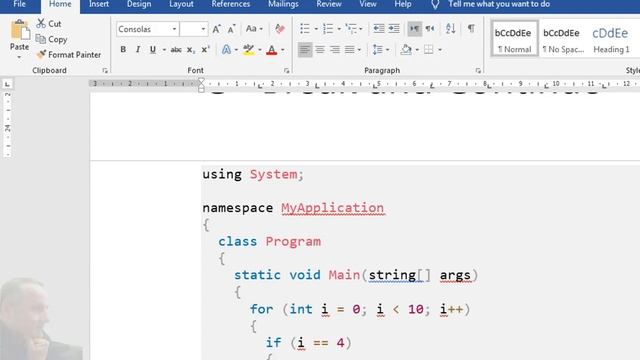Open the shading color dropdown arrow

417,50
